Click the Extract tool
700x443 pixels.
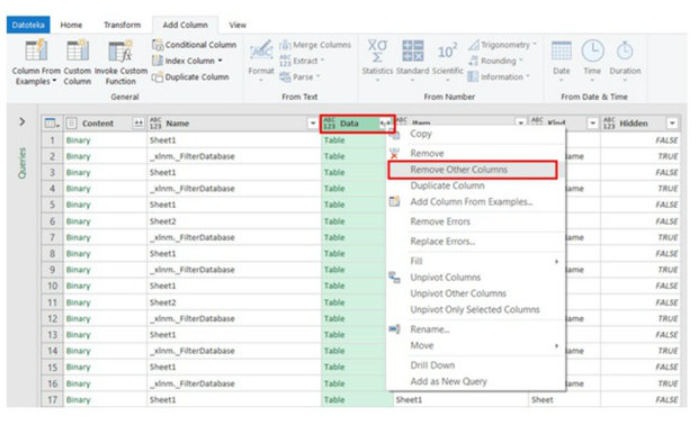click(x=302, y=61)
